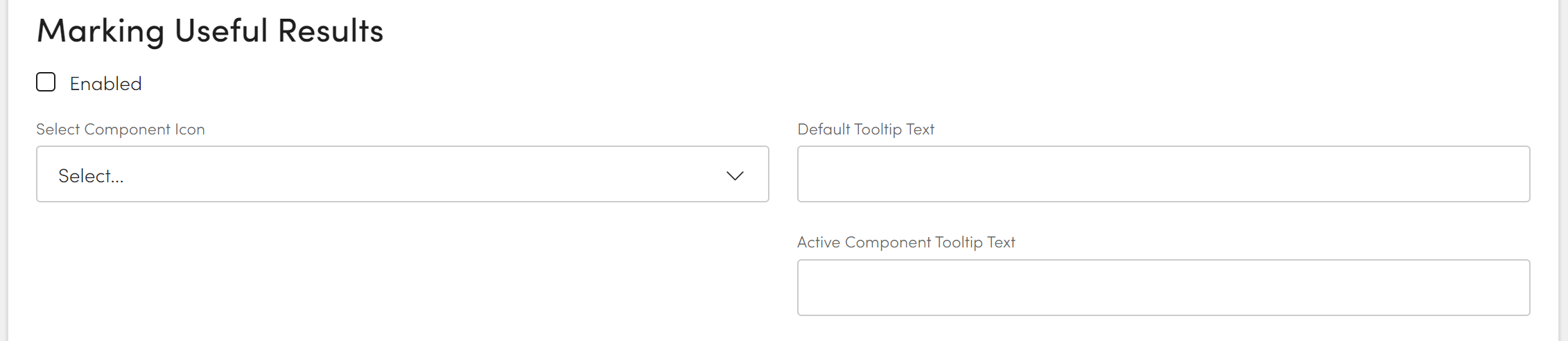Focus the Active Component Tooltip Text field
The height and width of the screenshot is (341, 1568).
[1163, 288]
